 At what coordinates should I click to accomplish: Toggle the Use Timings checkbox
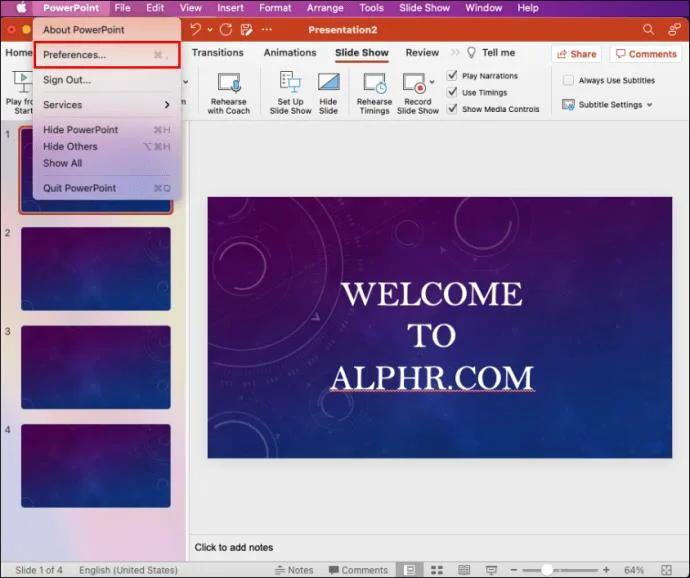(x=452, y=92)
